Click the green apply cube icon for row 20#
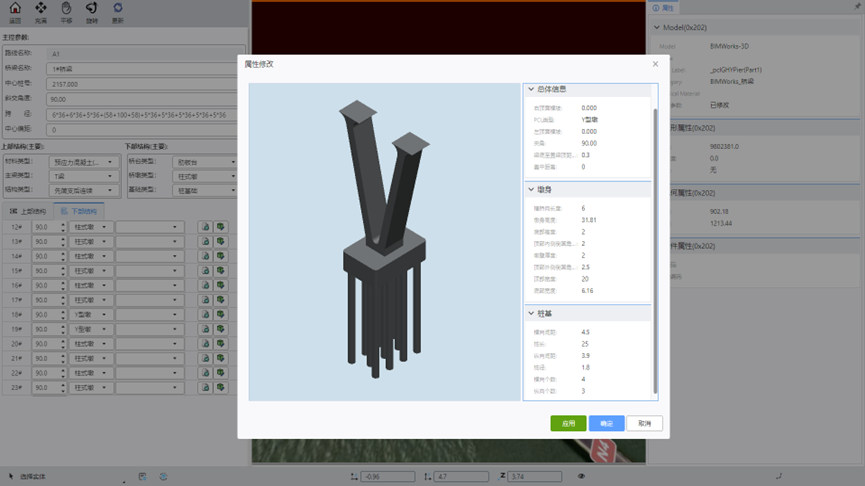This screenshot has height=486, width=865. [221, 344]
